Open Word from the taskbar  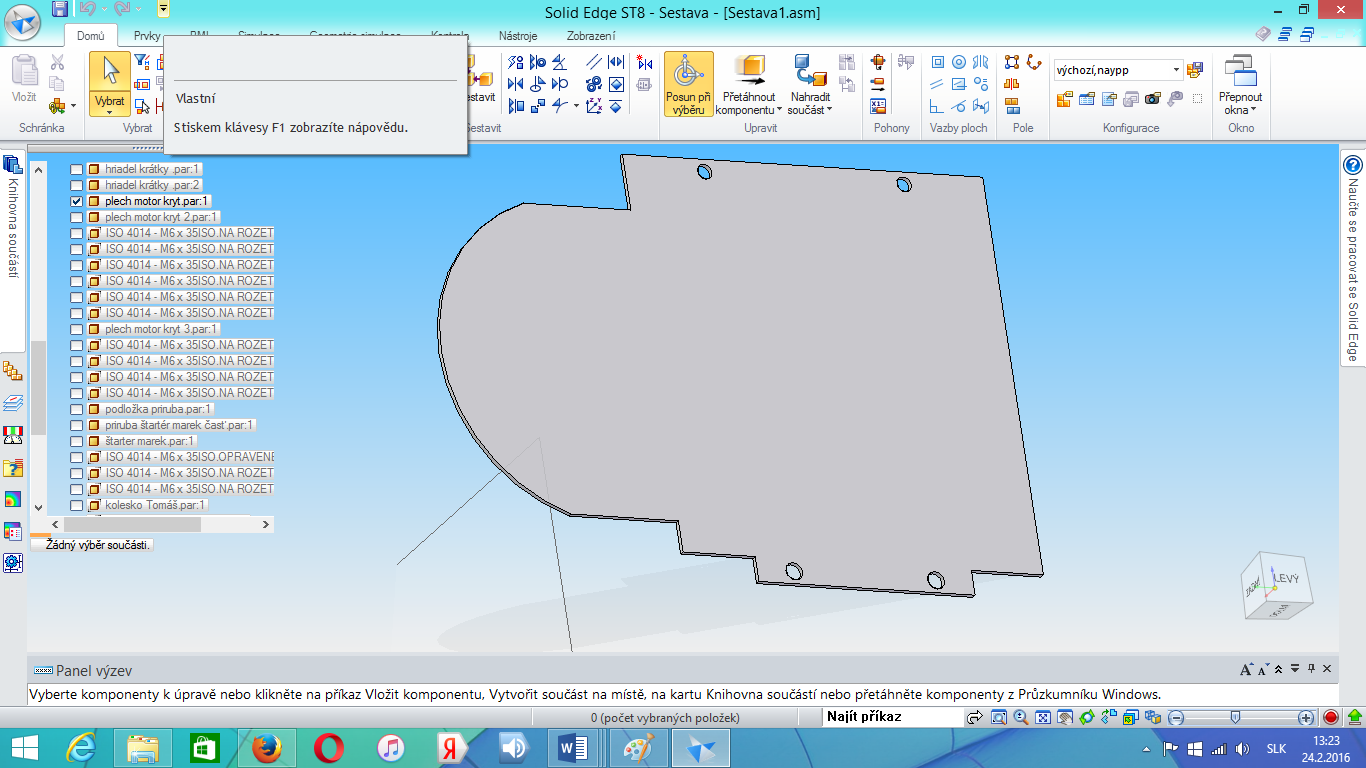point(574,748)
